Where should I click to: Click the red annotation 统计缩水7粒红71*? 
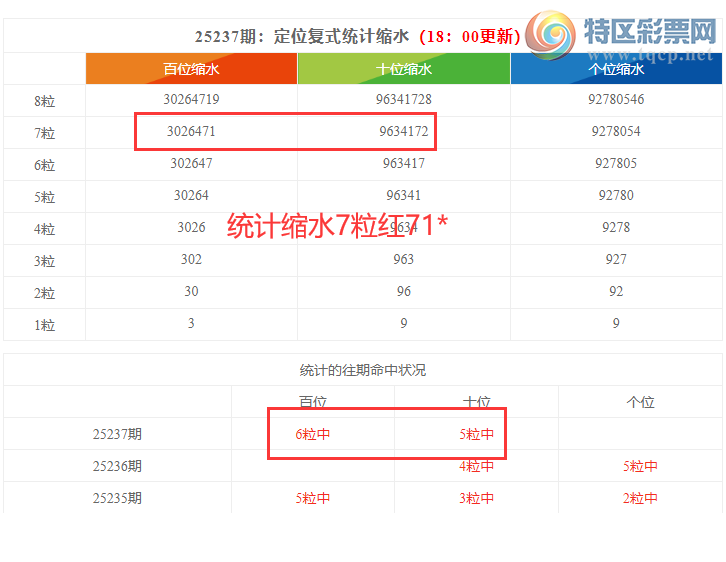[337, 226]
